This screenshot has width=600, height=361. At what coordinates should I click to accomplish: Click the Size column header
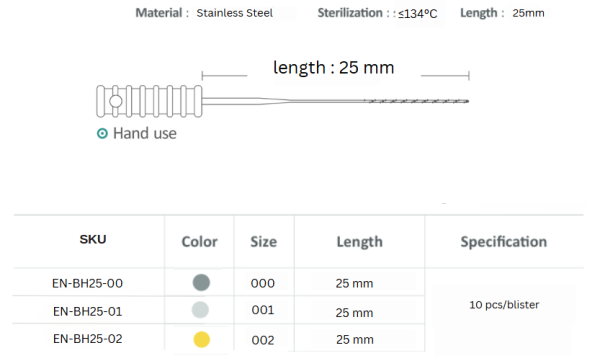(264, 242)
